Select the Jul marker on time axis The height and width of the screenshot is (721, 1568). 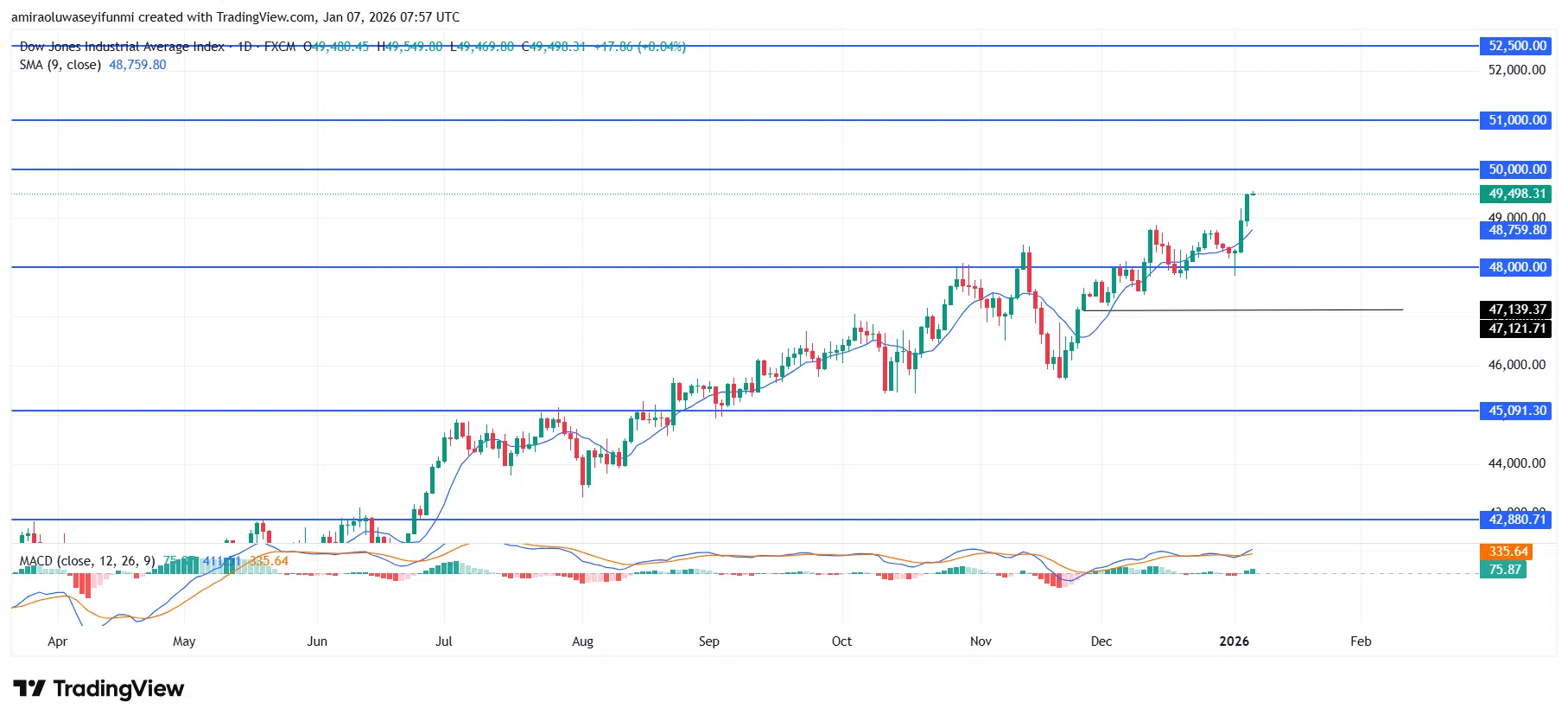point(443,641)
